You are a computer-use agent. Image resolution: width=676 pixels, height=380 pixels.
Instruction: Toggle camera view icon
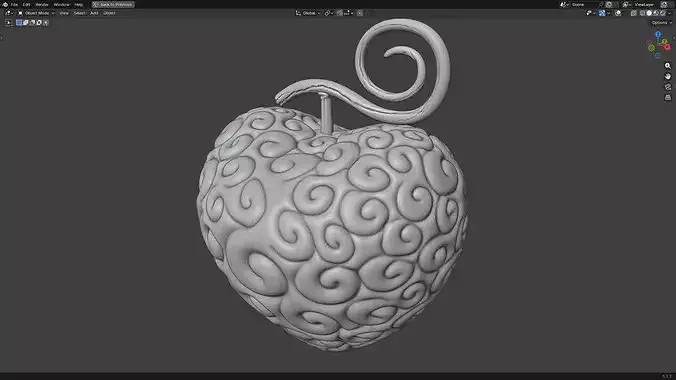[668, 87]
